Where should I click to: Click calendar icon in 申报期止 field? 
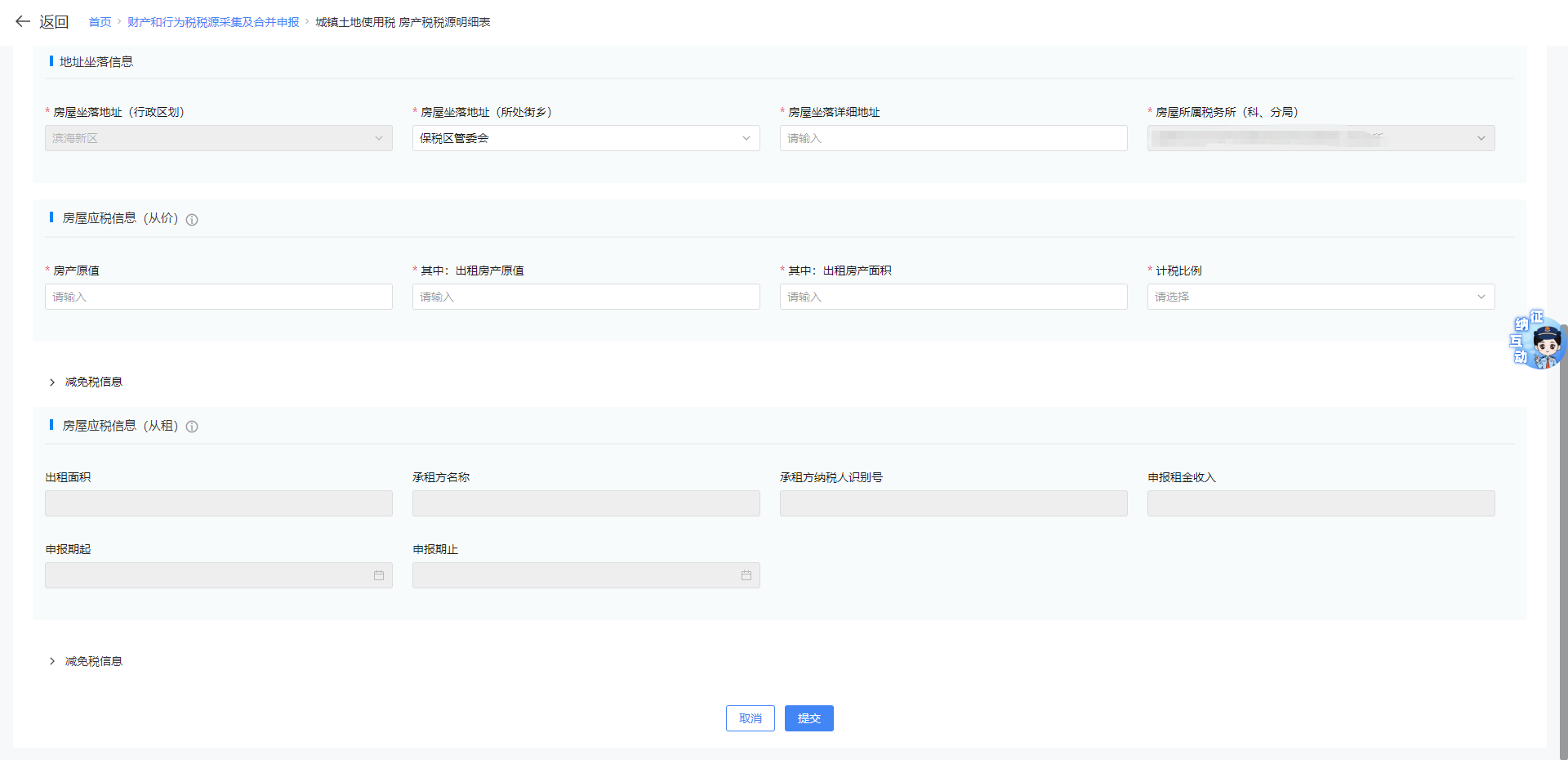(x=746, y=575)
